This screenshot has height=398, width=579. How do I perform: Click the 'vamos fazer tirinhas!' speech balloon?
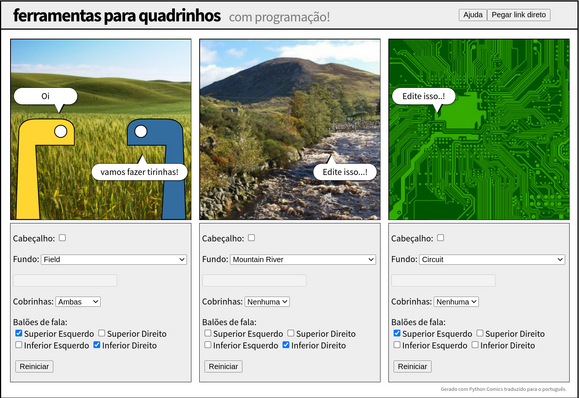(x=139, y=172)
